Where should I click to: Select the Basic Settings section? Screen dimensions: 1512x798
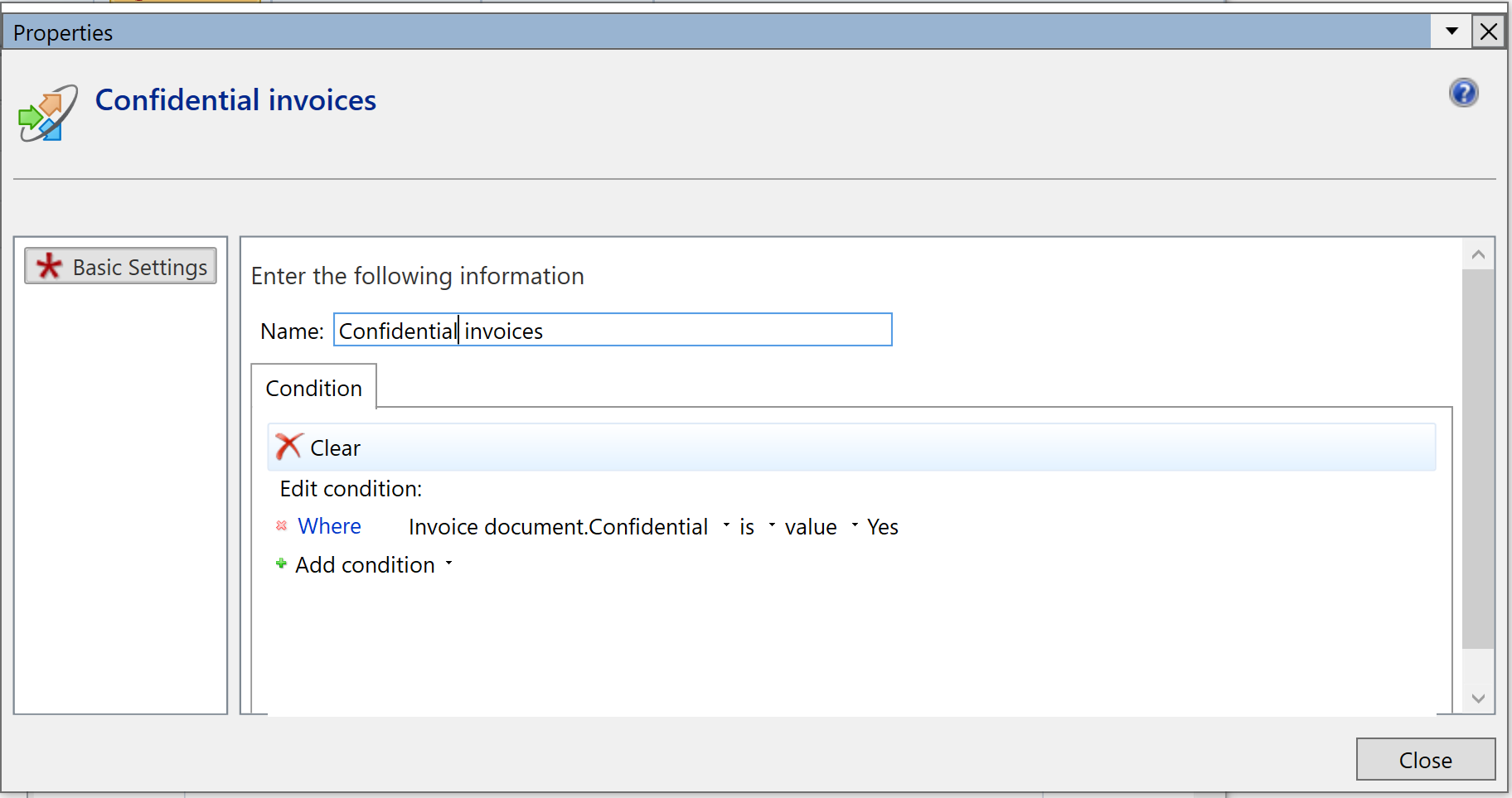coord(120,266)
